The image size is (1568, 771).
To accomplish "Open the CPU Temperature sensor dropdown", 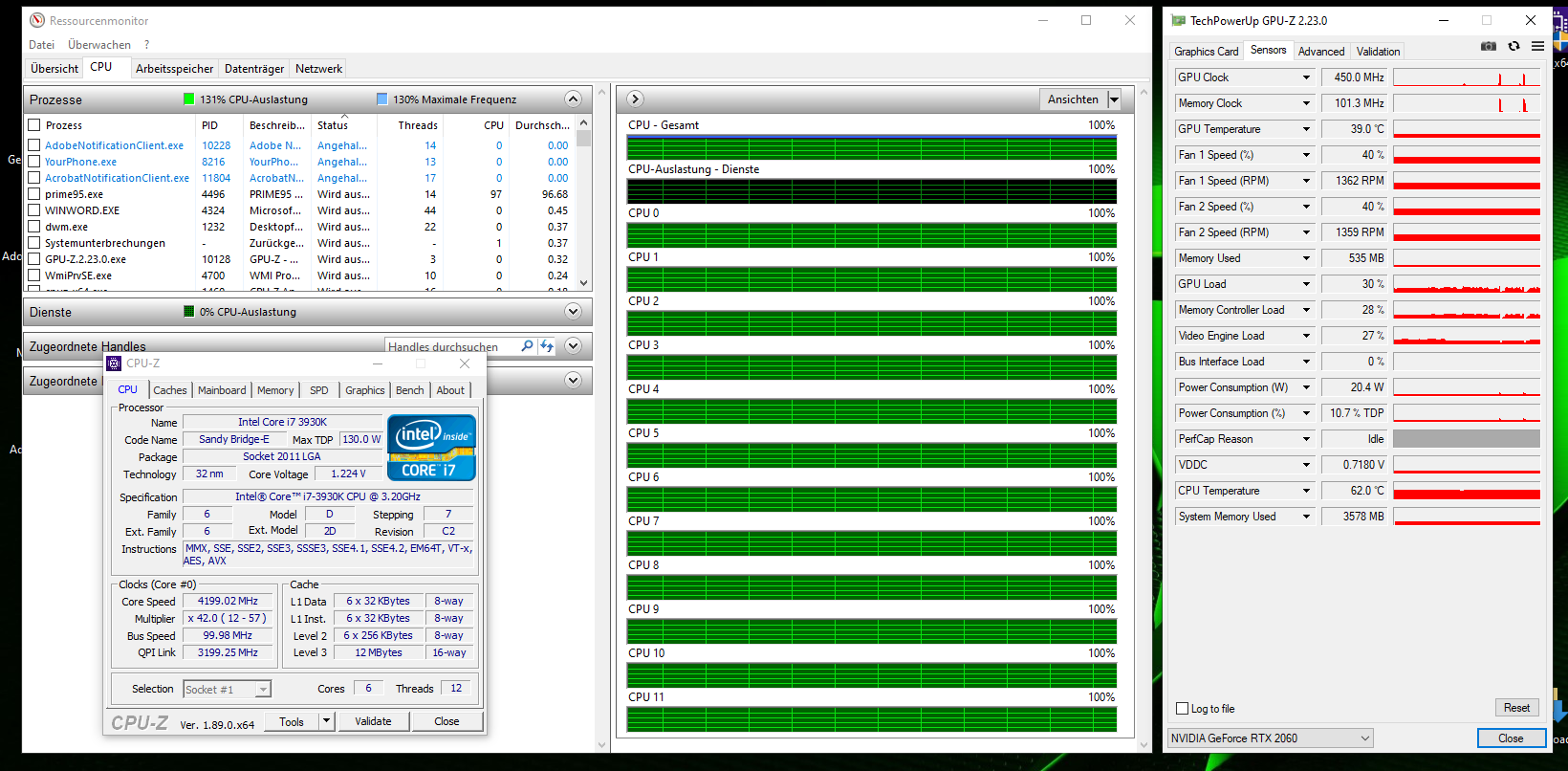I will [1306, 491].
